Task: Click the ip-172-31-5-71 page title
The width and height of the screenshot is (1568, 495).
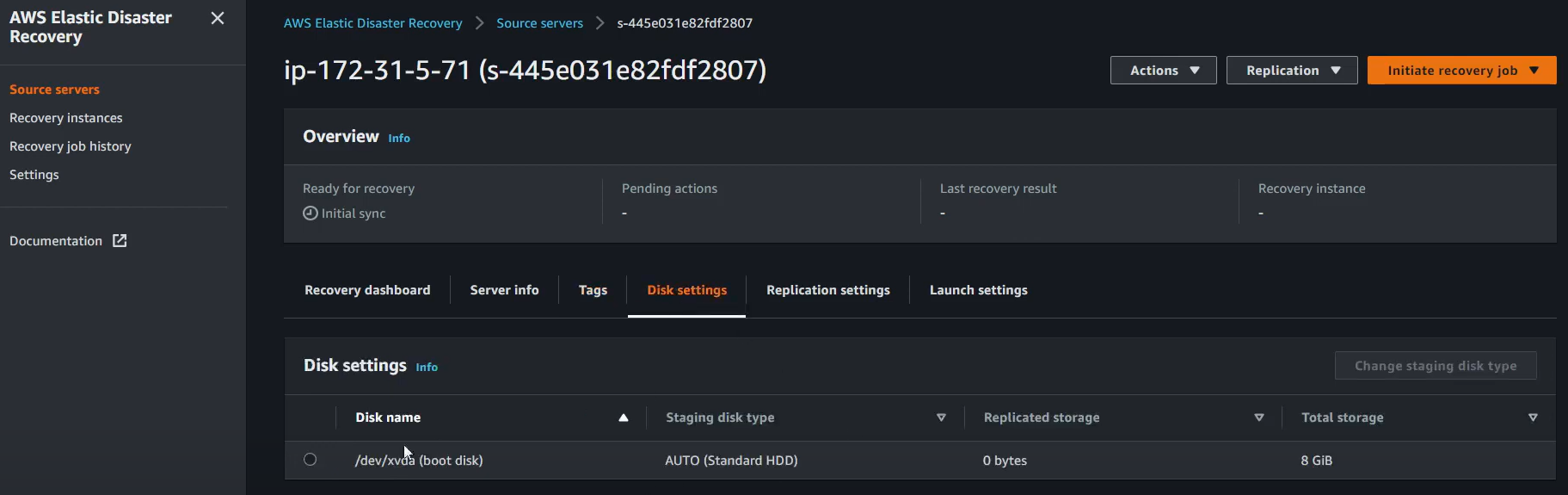Action: coord(525,70)
